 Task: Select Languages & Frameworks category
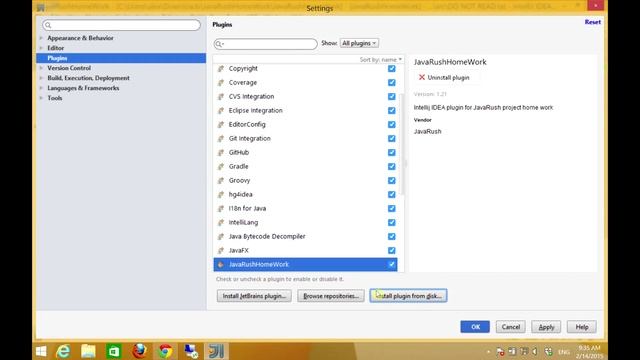pyautogui.click(x=83, y=88)
